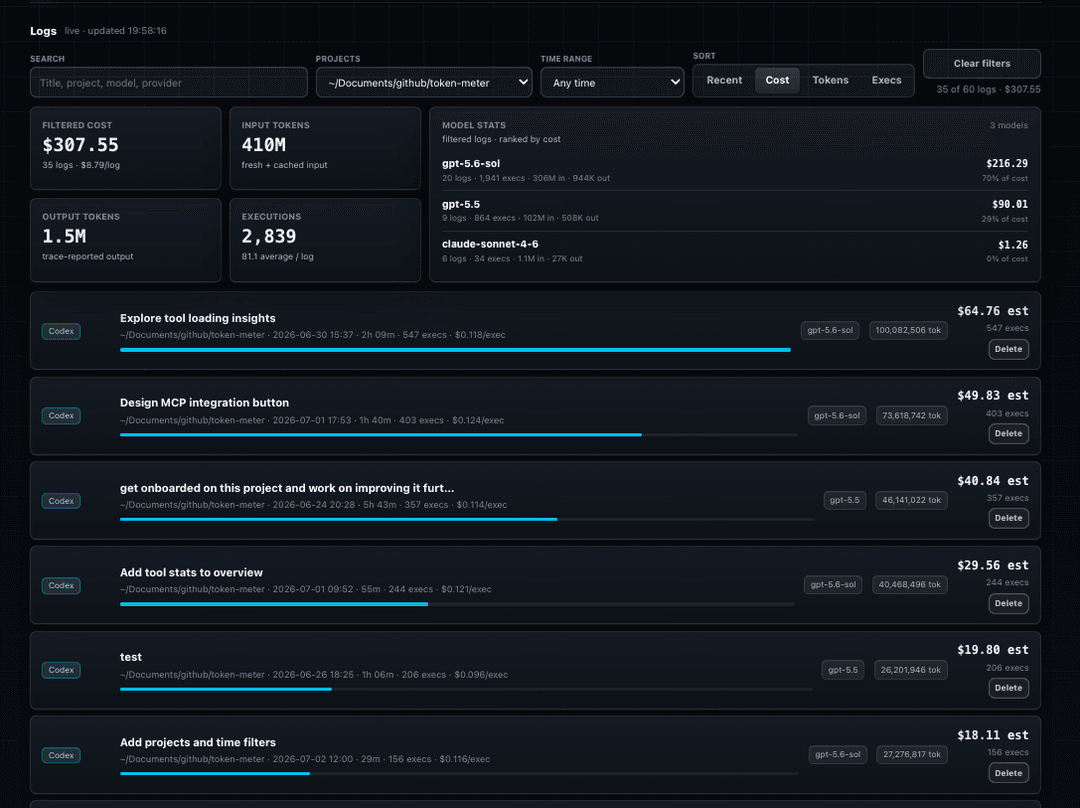Open the Time Range dropdown
The width and height of the screenshot is (1080, 808).
point(612,83)
